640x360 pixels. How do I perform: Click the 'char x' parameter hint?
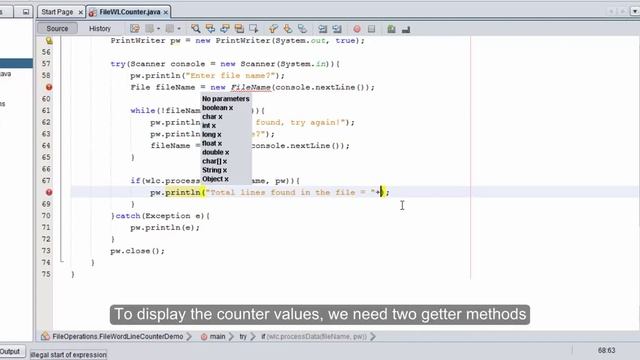(x=212, y=117)
